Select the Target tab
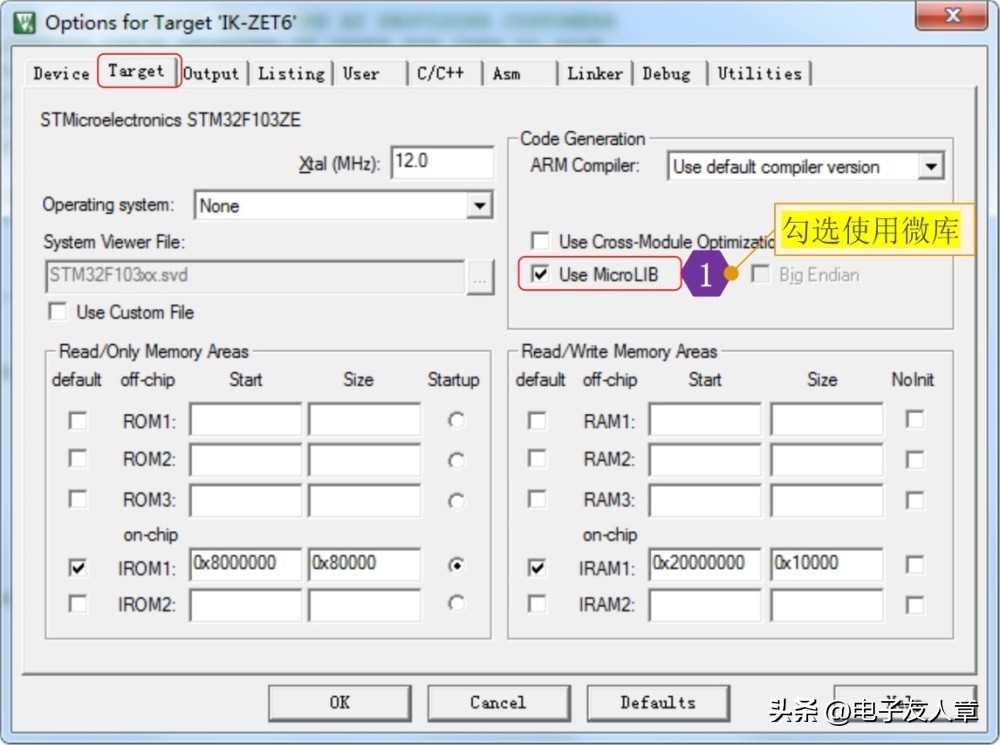This screenshot has width=1000, height=745. [136, 71]
